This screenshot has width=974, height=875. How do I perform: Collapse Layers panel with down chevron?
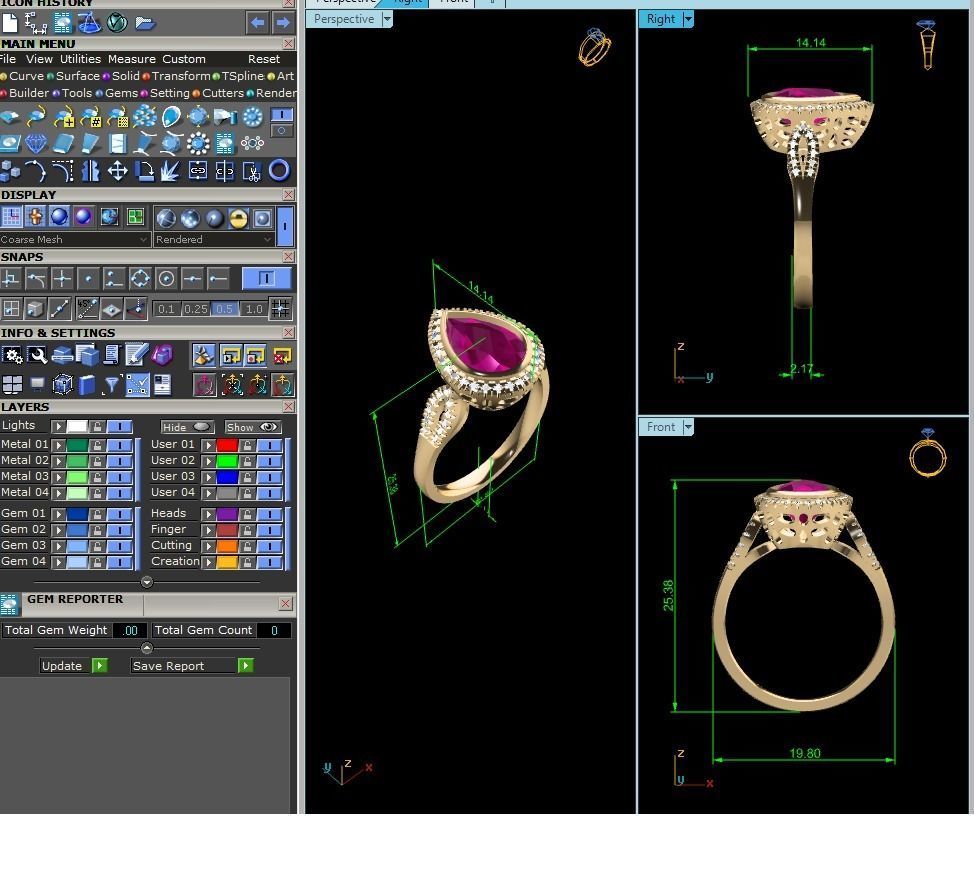[x=147, y=582]
